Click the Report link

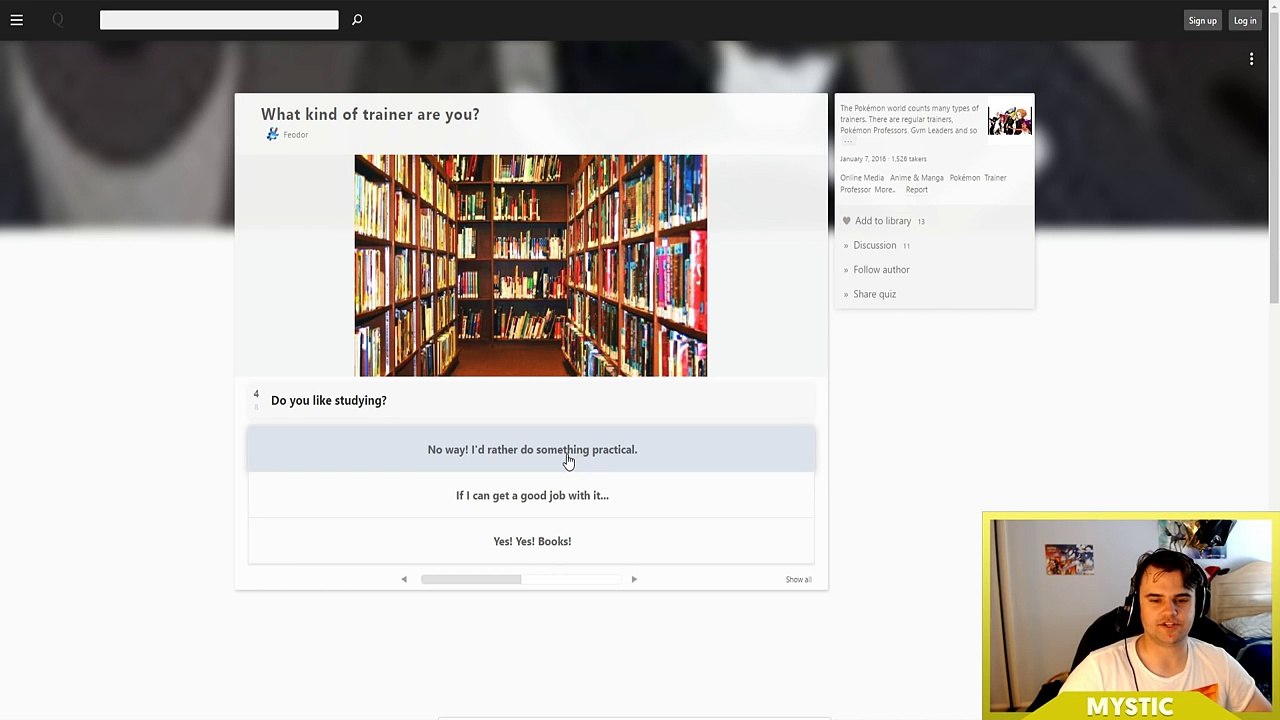(917, 190)
